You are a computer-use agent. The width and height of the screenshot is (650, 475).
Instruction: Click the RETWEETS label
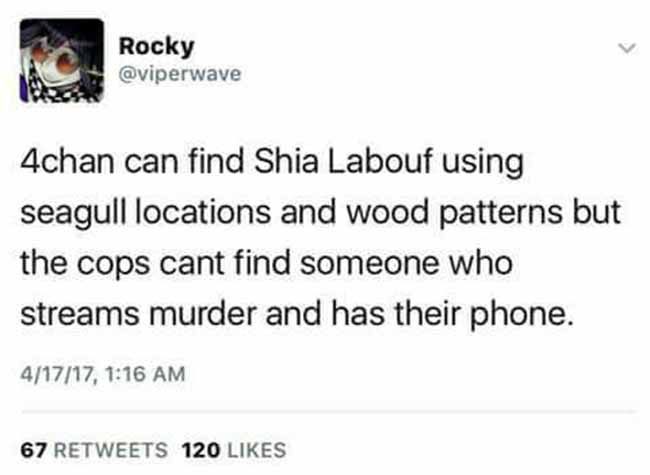111,450
